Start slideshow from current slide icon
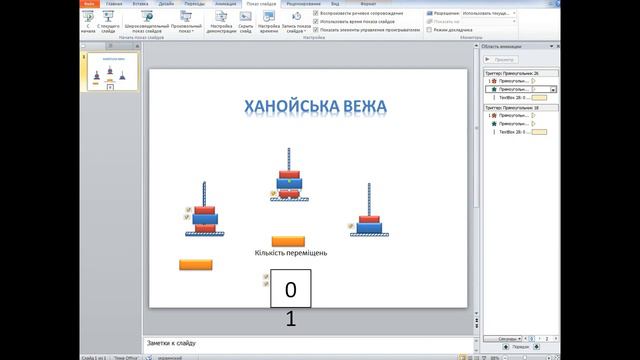Viewport: 640px width, 360px height. [x=108, y=17]
